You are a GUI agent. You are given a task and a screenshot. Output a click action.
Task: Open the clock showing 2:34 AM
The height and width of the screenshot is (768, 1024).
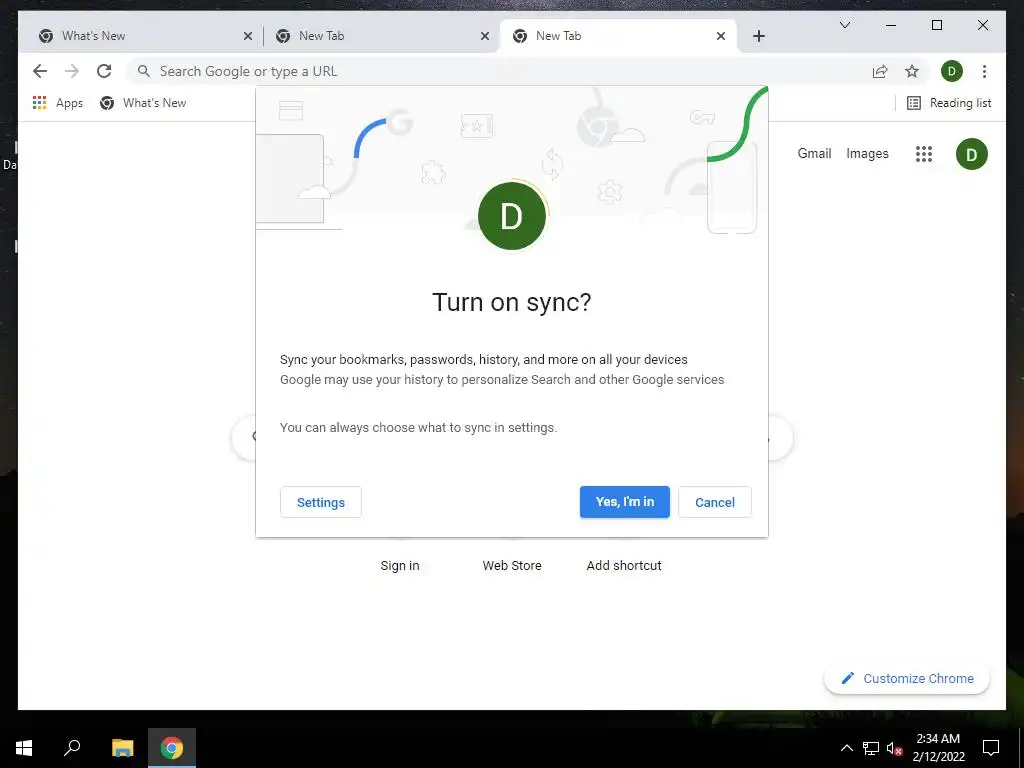938,748
